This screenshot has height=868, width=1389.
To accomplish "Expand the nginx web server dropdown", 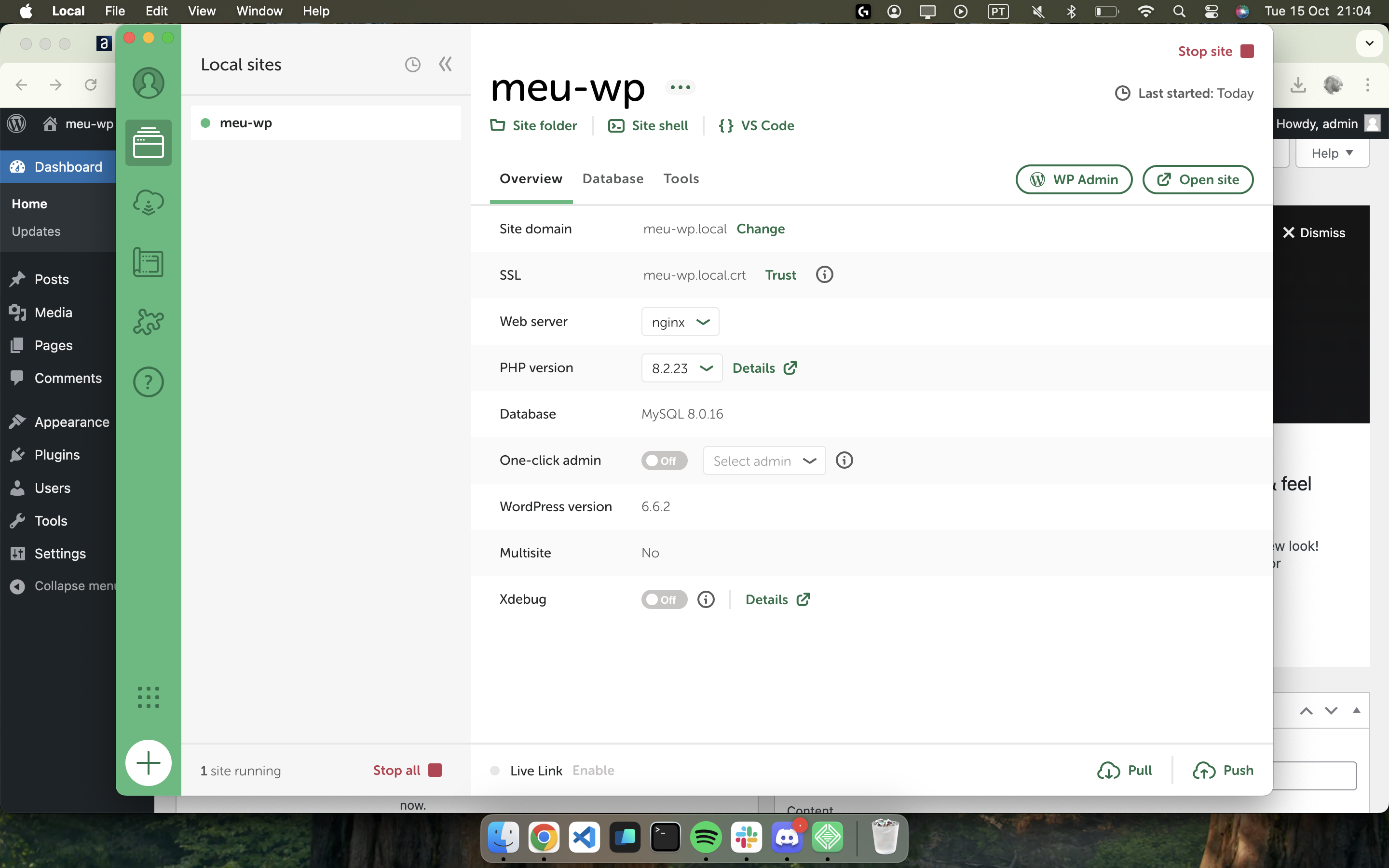I will click(680, 322).
